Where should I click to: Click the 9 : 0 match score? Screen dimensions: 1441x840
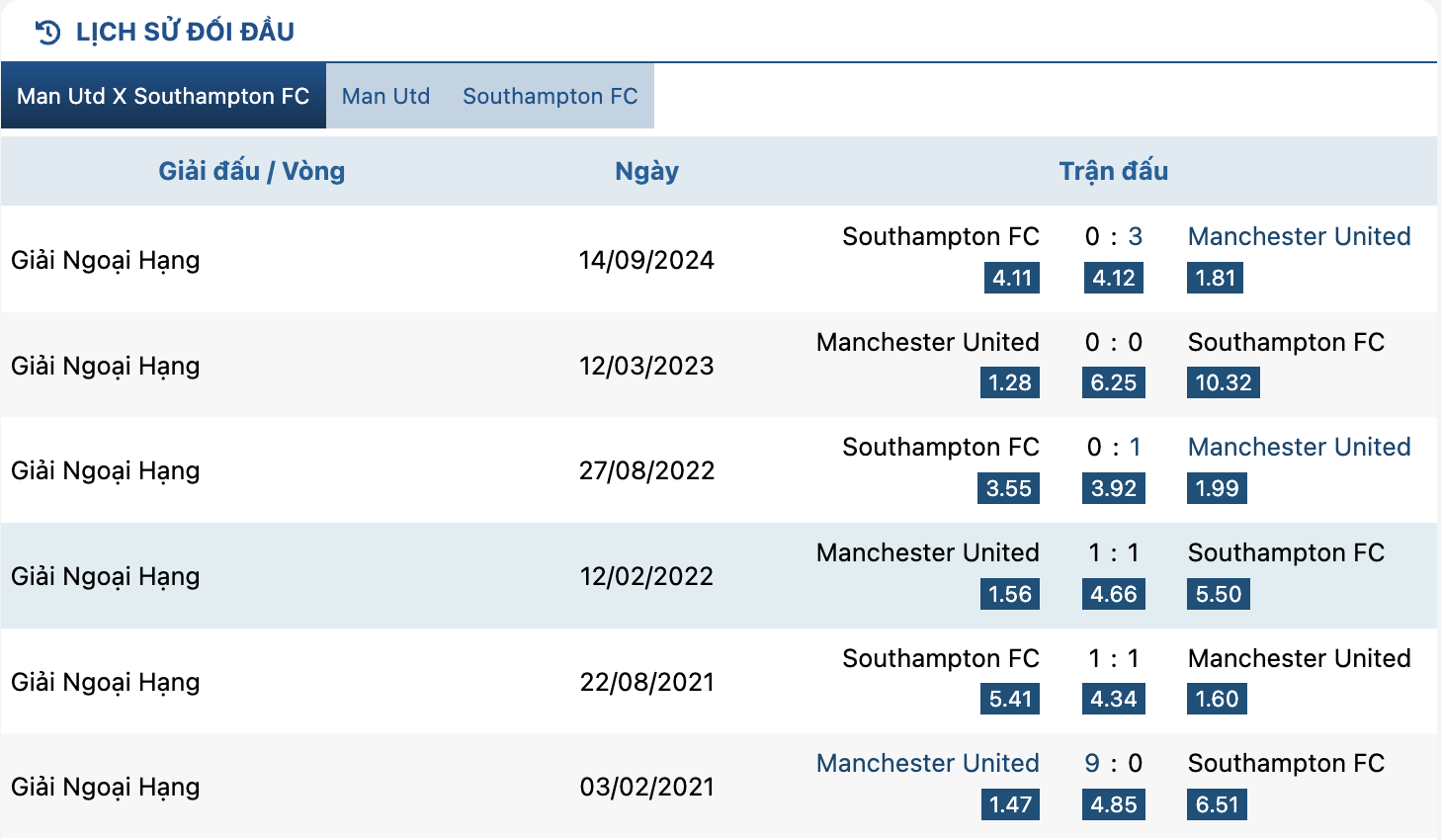tap(1114, 763)
